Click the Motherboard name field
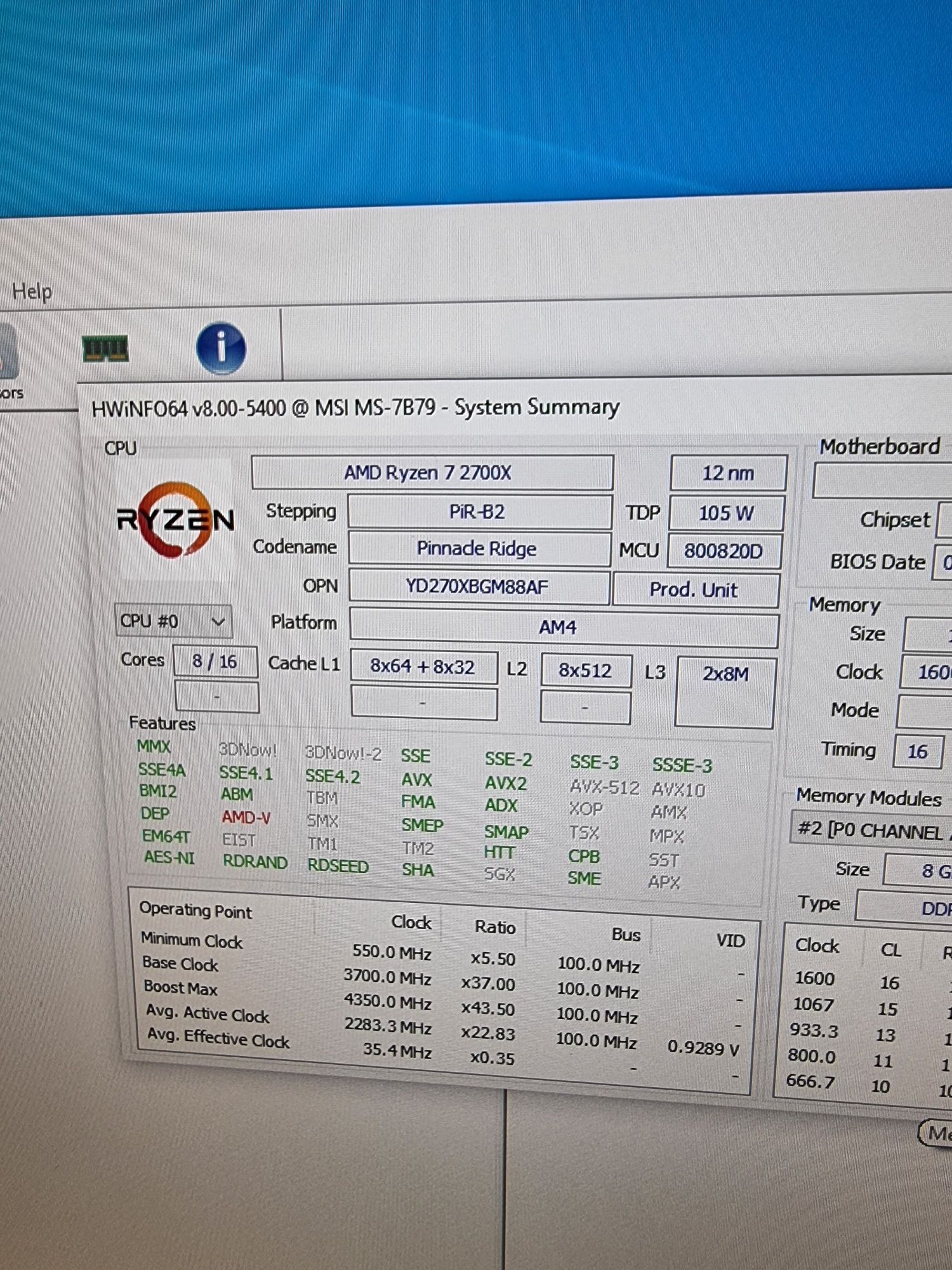 882,481
